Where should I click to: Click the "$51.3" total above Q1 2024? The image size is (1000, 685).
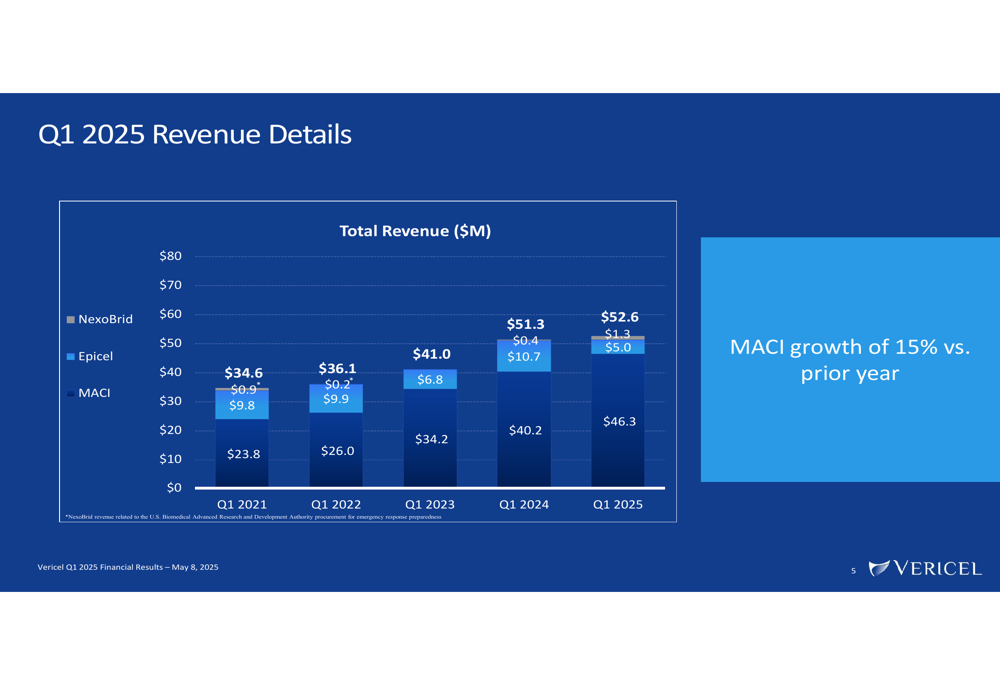(x=526, y=324)
